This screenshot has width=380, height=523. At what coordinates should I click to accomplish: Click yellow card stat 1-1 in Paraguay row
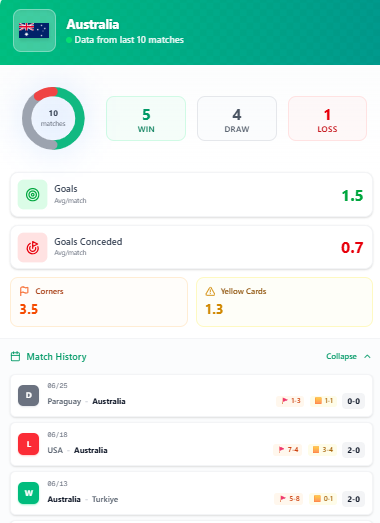coord(324,401)
